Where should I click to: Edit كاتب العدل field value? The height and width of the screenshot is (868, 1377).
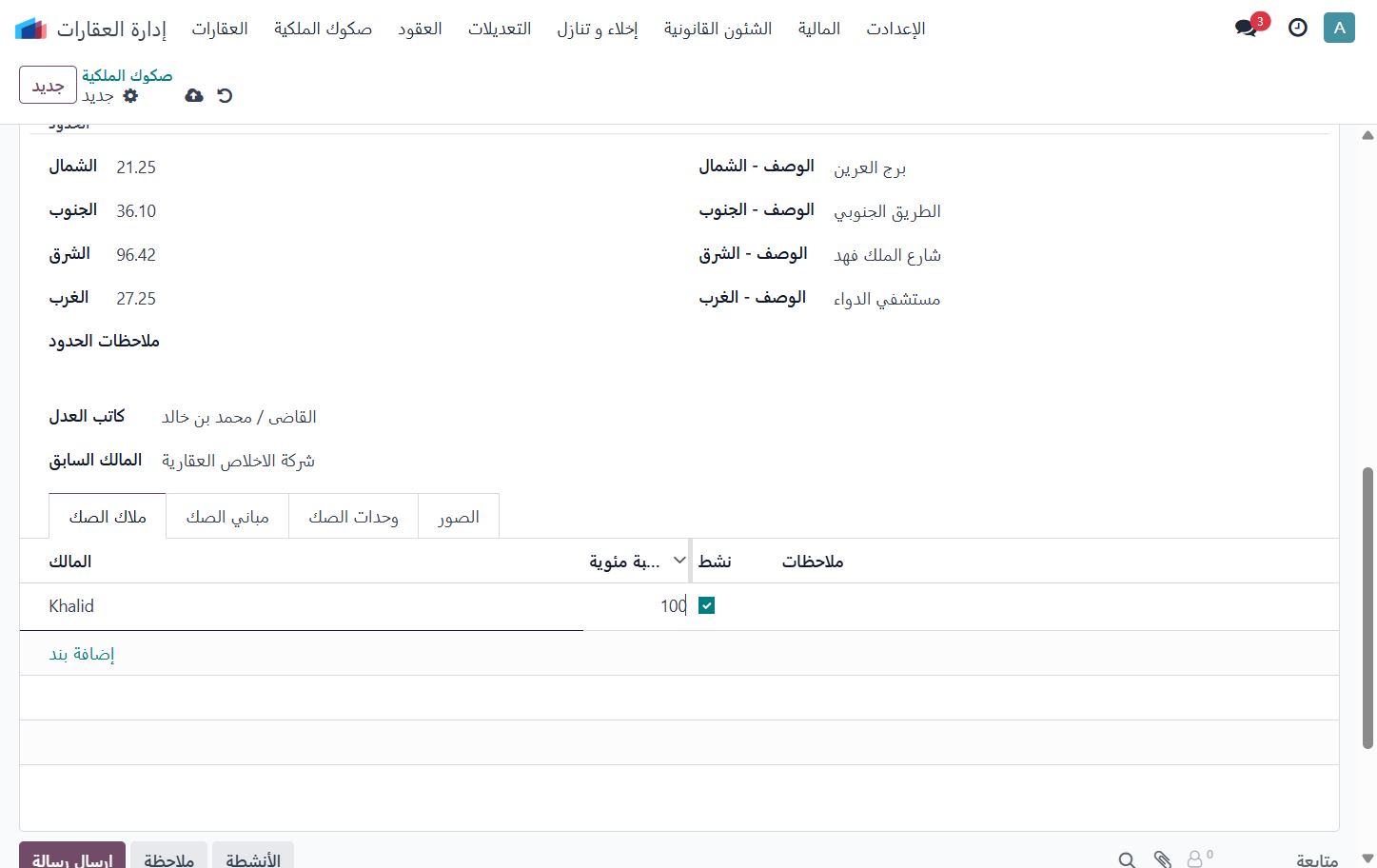(239, 417)
